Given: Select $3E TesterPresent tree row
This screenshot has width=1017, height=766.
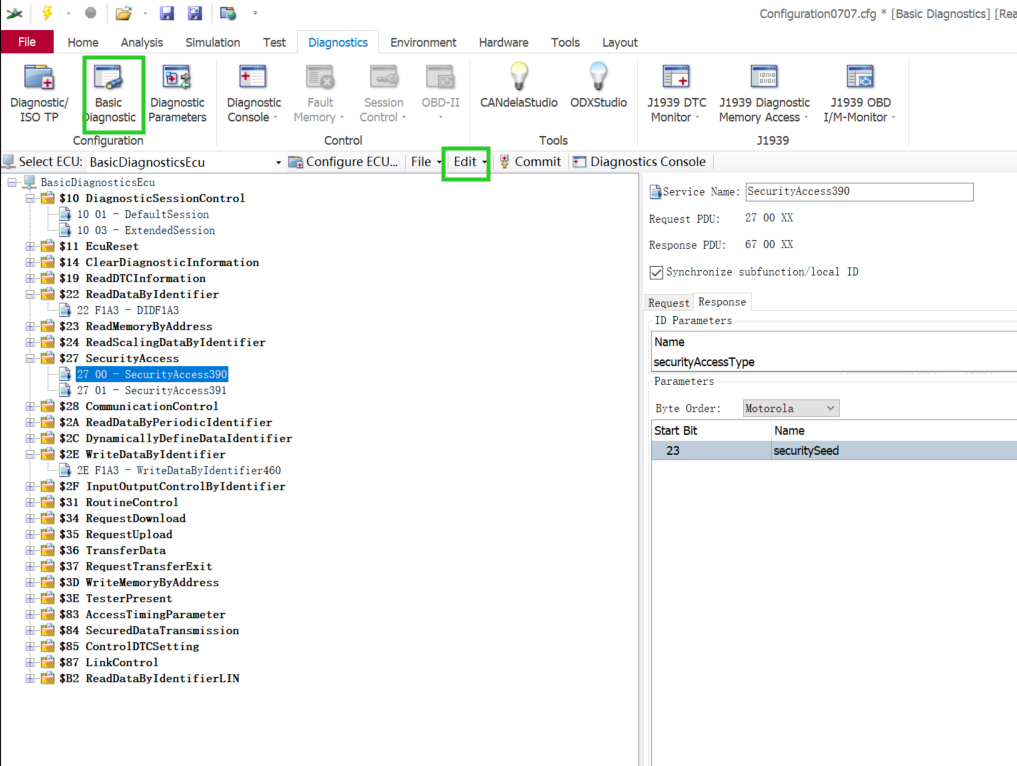Looking at the screenshot, I should (x=115, y=599).
